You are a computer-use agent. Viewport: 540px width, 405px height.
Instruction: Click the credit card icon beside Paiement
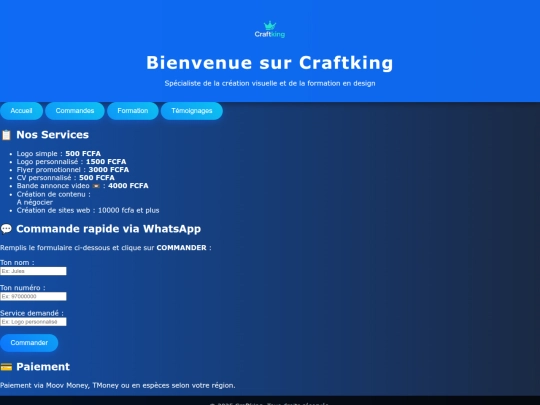coord(6,367)
